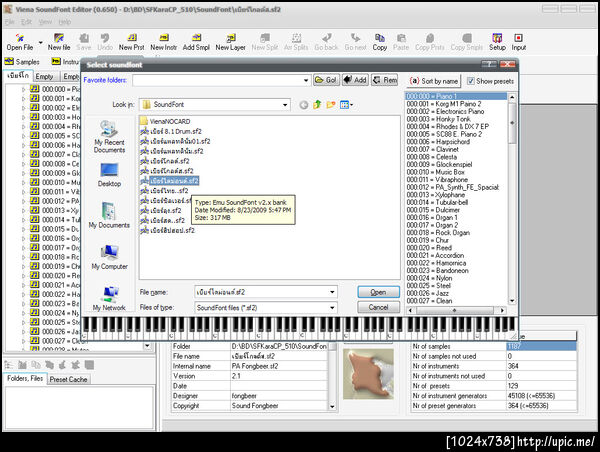Image resolution: width=600 pixels, height=452 pixels.
Task: Select preset 000:006 Harpsichord
Action: (438, 142)
